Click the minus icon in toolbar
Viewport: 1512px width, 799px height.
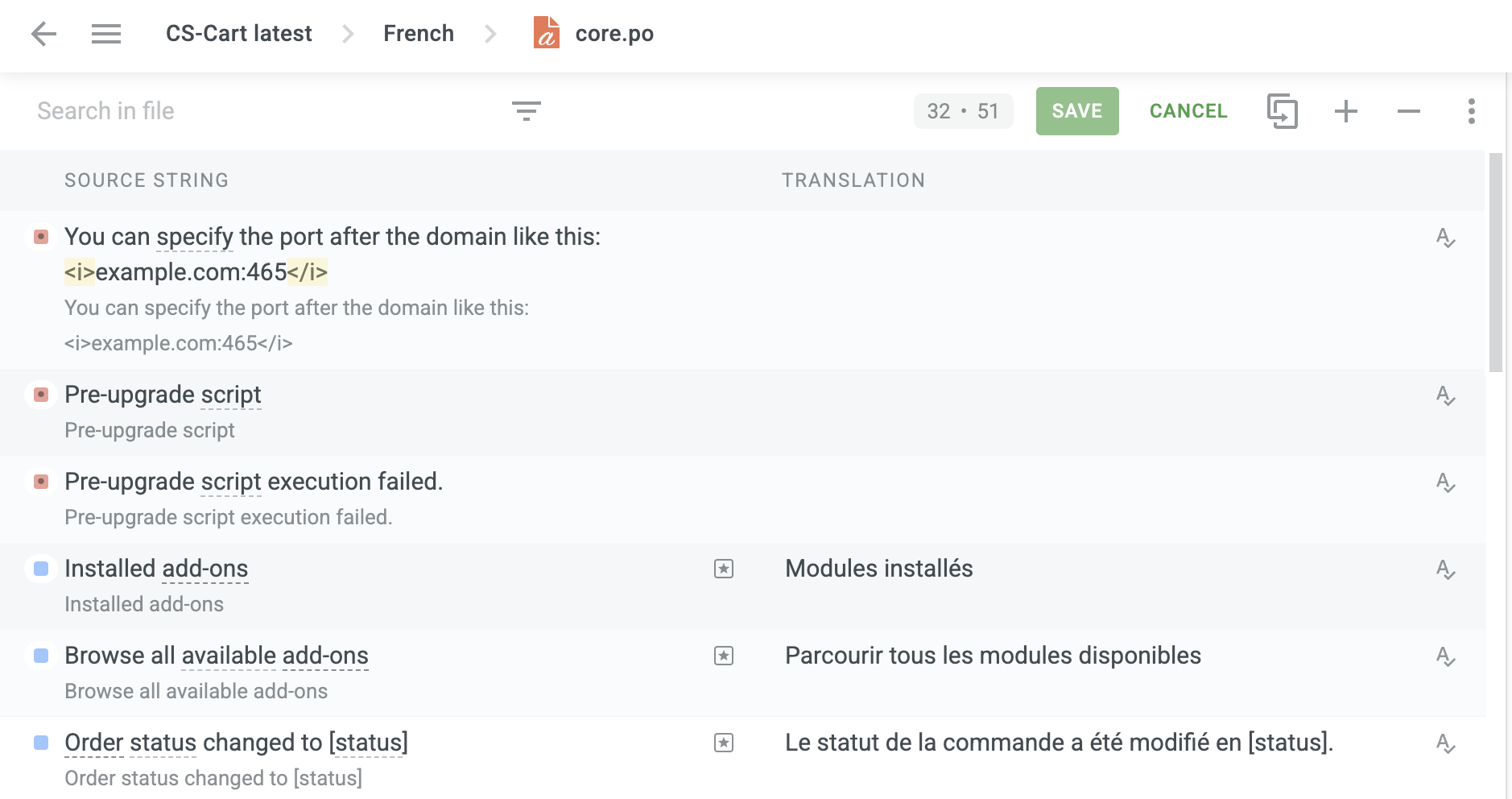1409,111
